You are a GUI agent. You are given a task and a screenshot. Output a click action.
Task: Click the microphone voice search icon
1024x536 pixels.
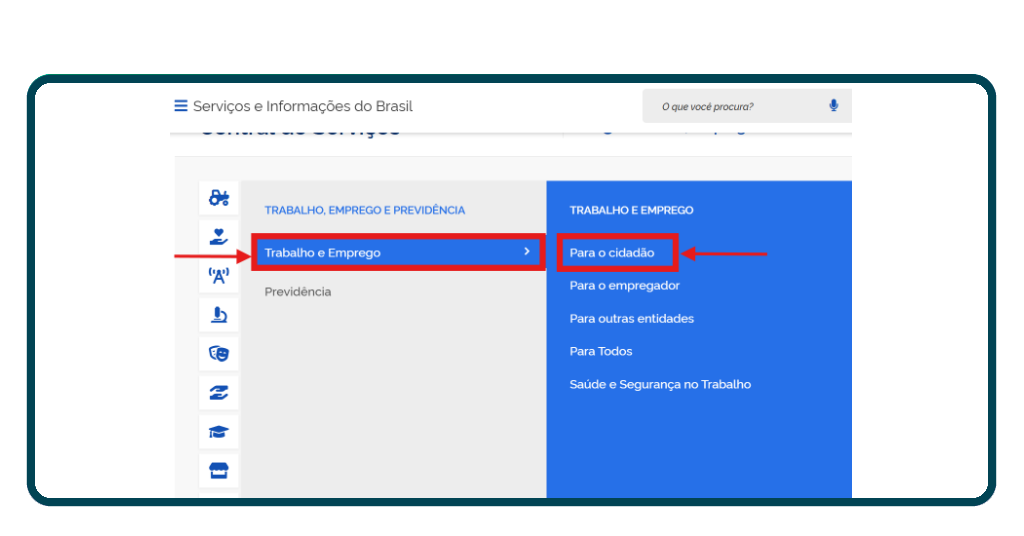coord(833,106)
